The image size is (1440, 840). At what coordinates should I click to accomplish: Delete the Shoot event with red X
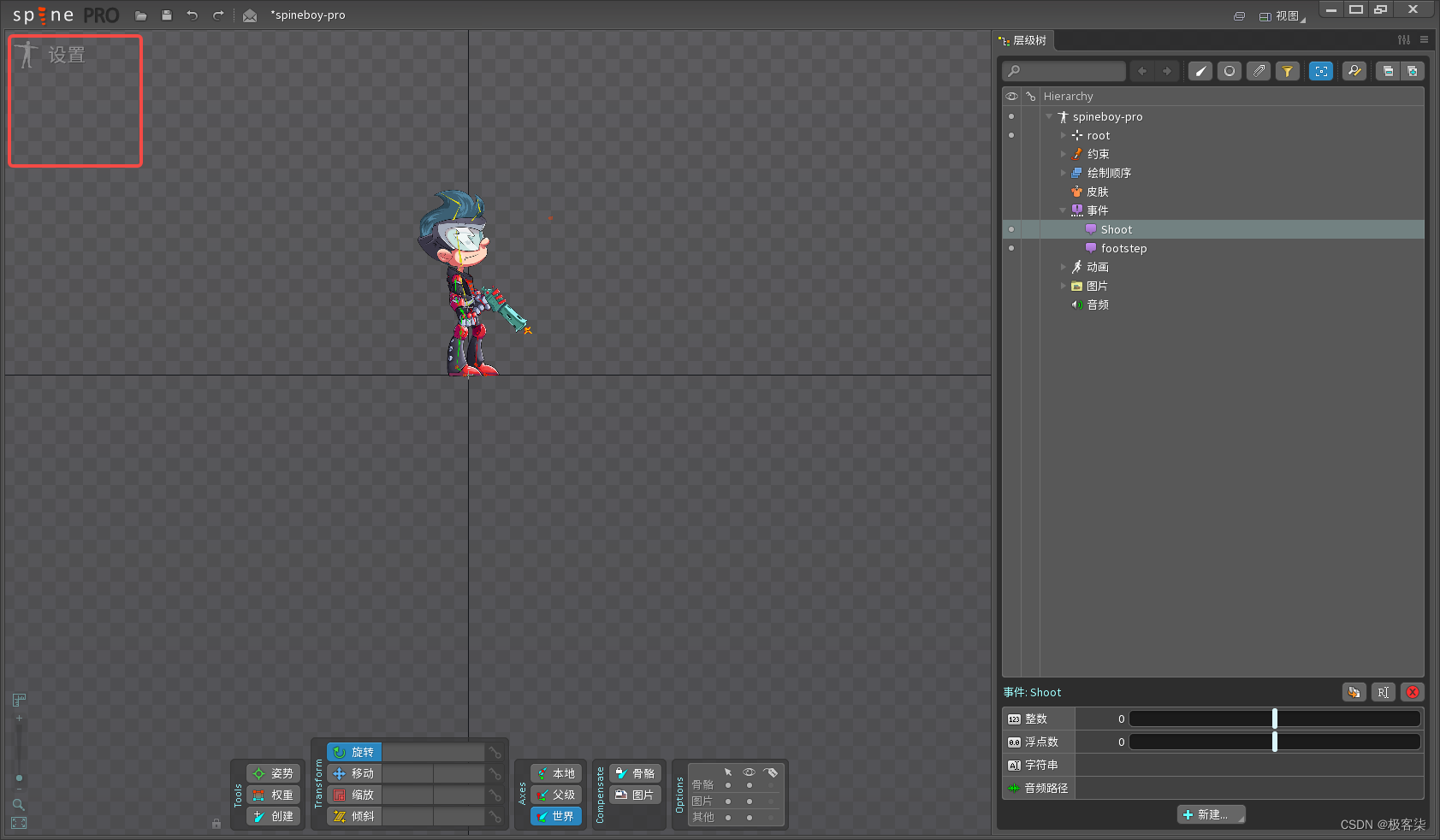(x=1413, y=692)
